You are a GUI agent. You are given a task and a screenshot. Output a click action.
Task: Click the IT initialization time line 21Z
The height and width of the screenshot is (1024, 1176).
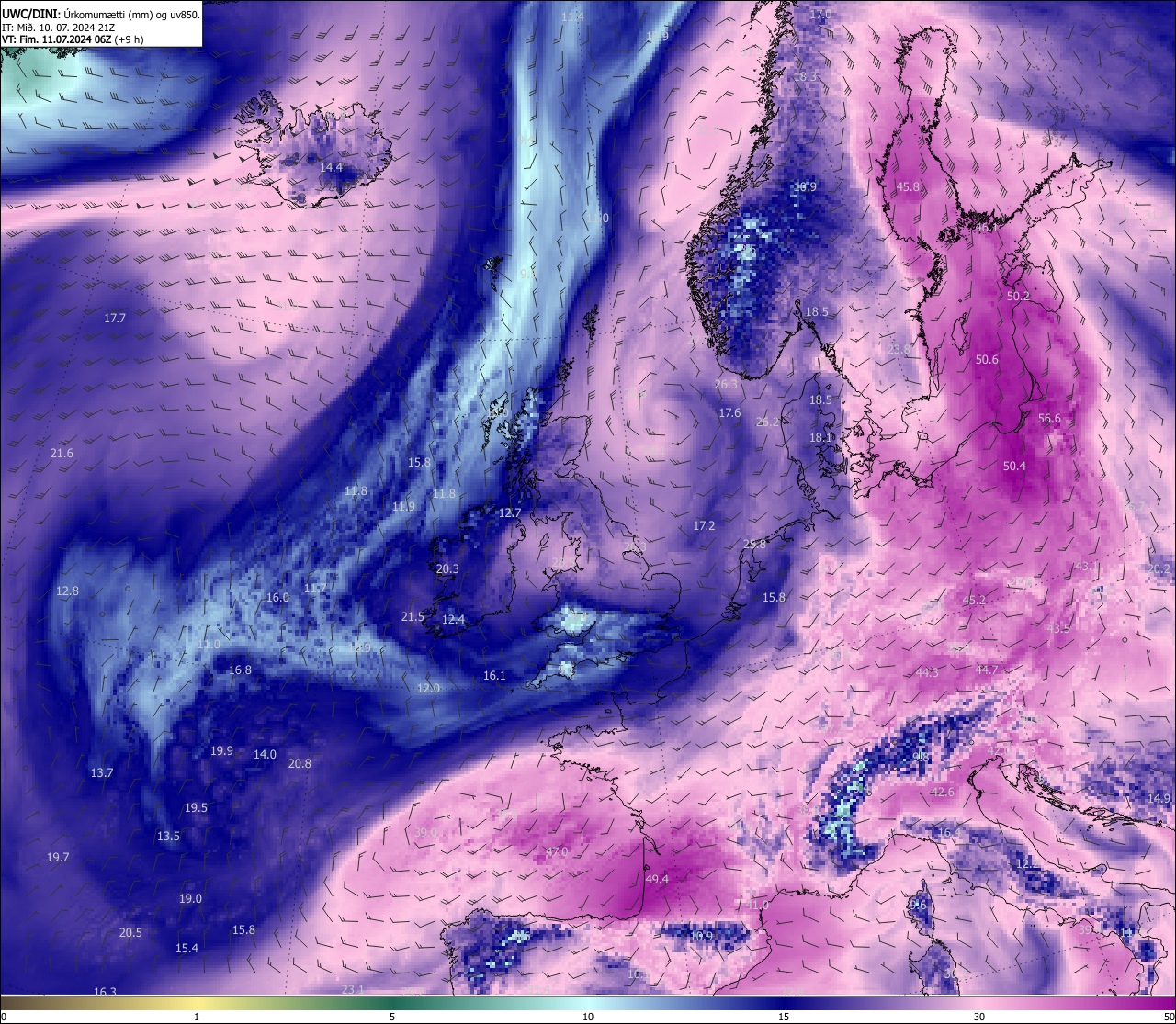[58, 28]
